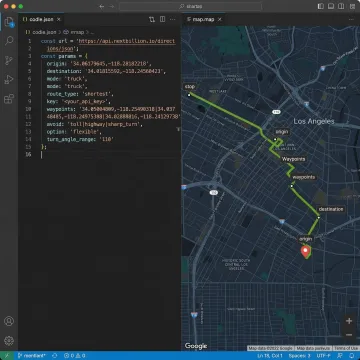Open the Extensions view

point(9,99)
